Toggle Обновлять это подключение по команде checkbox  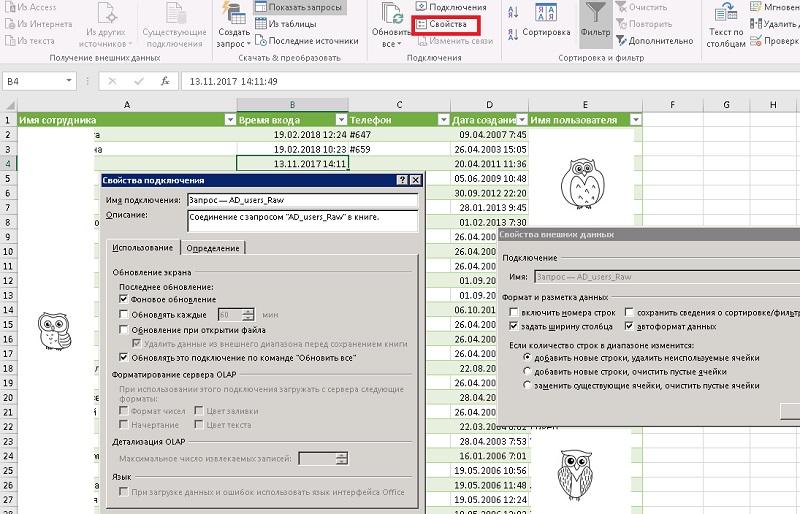pos(123,358)
